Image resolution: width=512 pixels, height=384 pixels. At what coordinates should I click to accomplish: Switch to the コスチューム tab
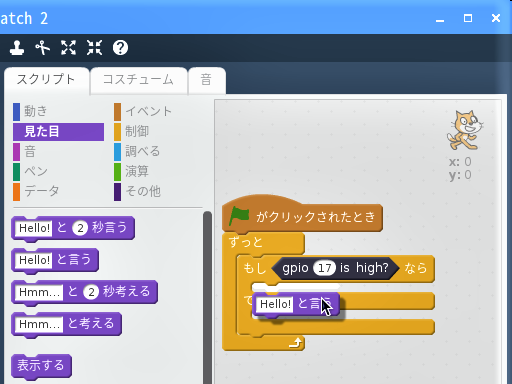(138, 80)
